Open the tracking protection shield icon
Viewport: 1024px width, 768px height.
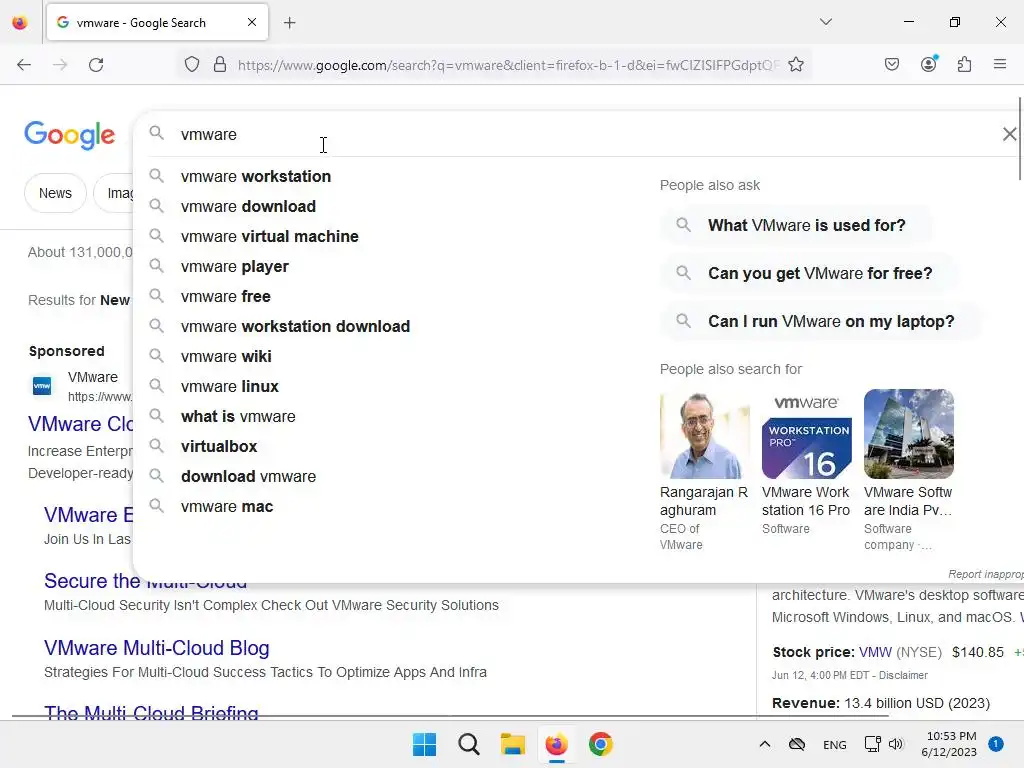[191, 65]
